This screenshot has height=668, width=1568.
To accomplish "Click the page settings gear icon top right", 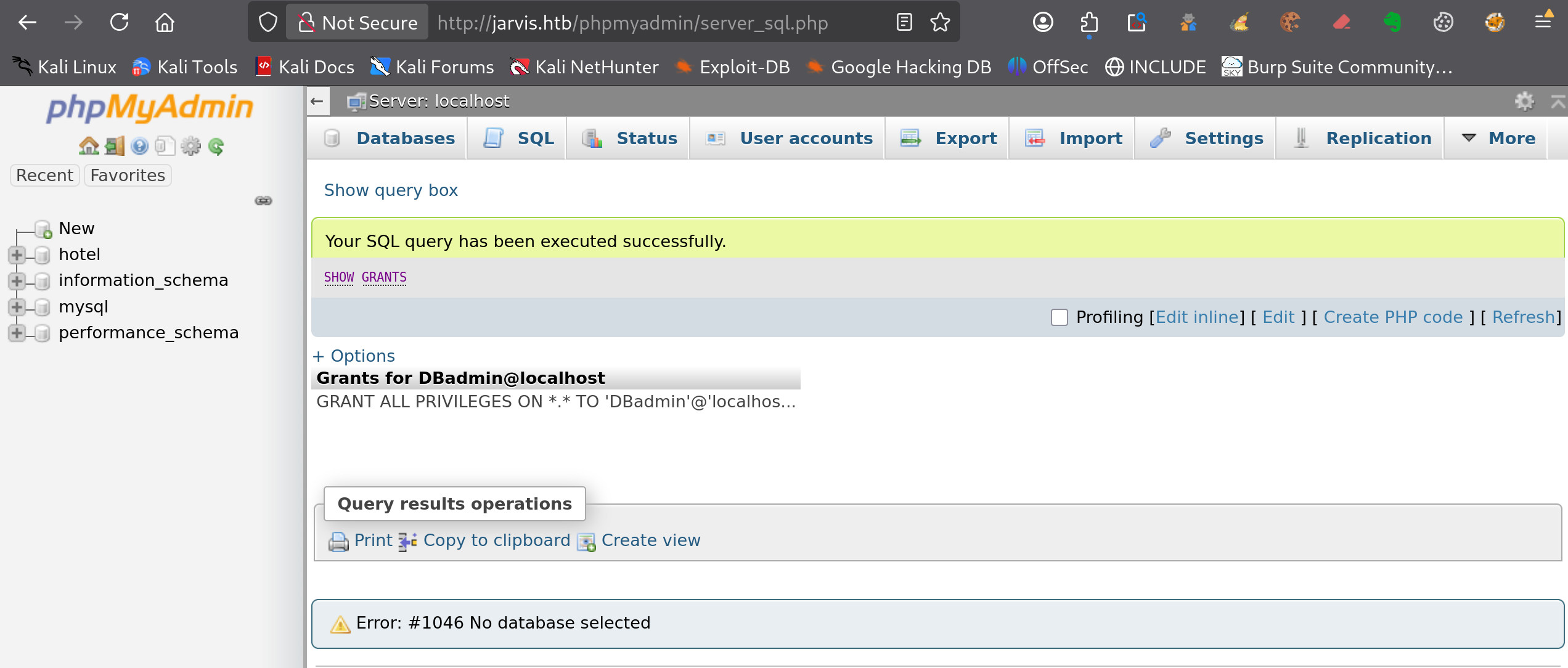I will pyautogui.click(x=1524, y=101).
